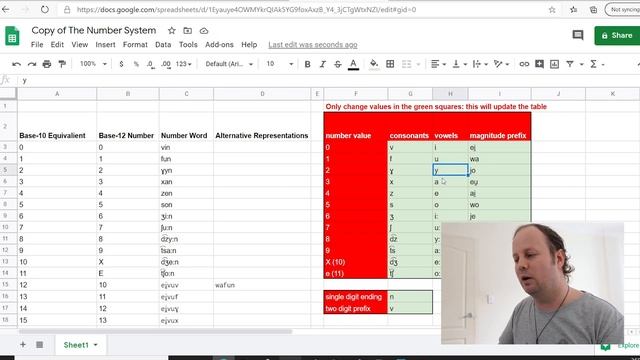The width and height of the screenshot is (640, 360).
Task: Toggle strikethrough formatting
Action: pos(338,64)
